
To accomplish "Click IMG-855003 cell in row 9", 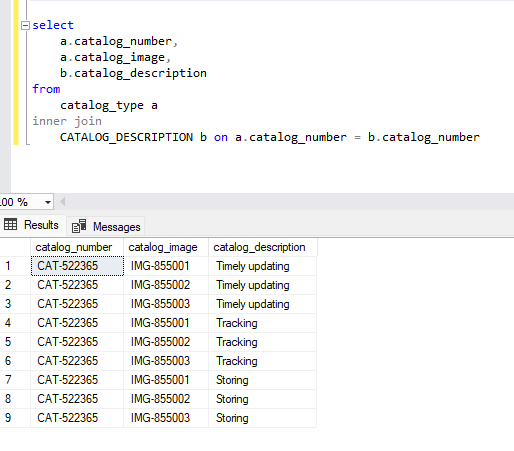I will click(x=166, y=418).
